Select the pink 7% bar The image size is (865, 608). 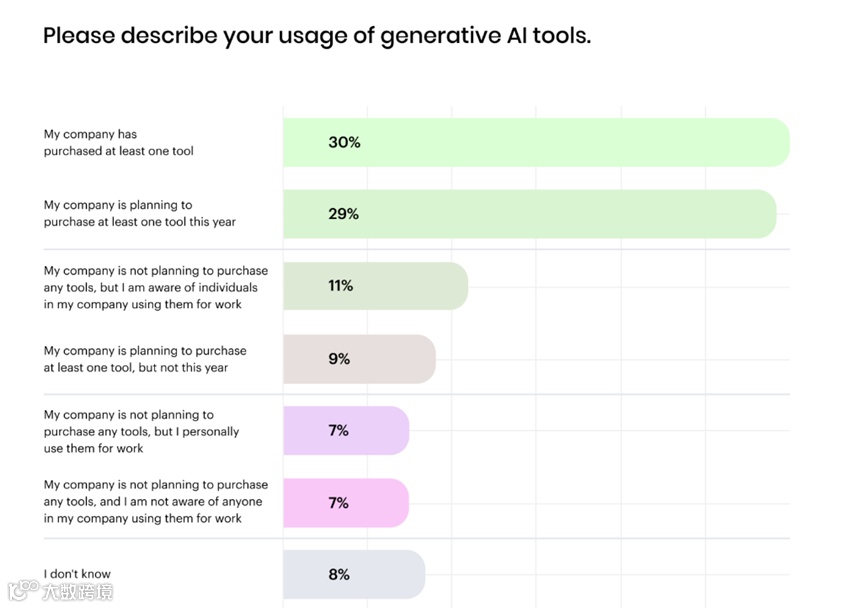346,503
